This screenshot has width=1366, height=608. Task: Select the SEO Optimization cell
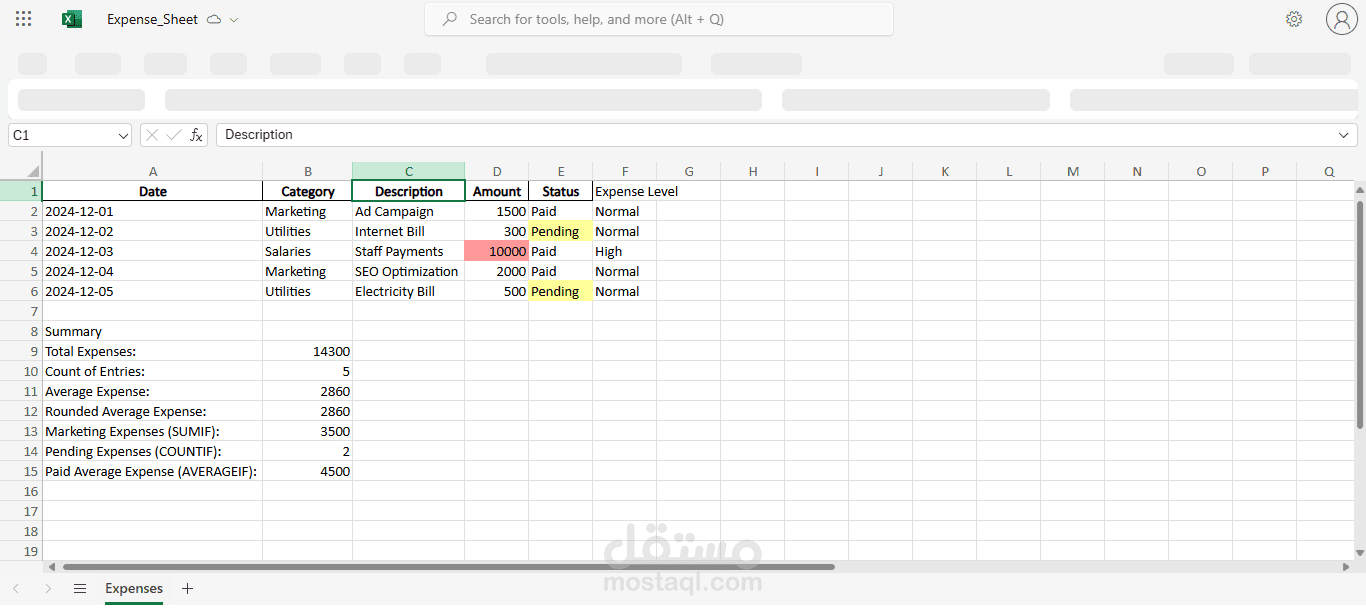408,271
